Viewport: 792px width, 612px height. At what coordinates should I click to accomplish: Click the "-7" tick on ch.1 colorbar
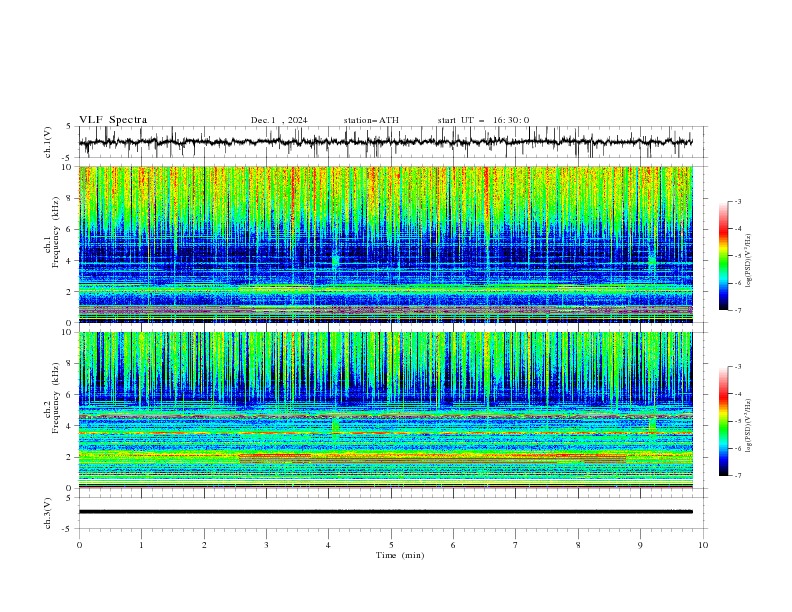click(x=737, y=310)
